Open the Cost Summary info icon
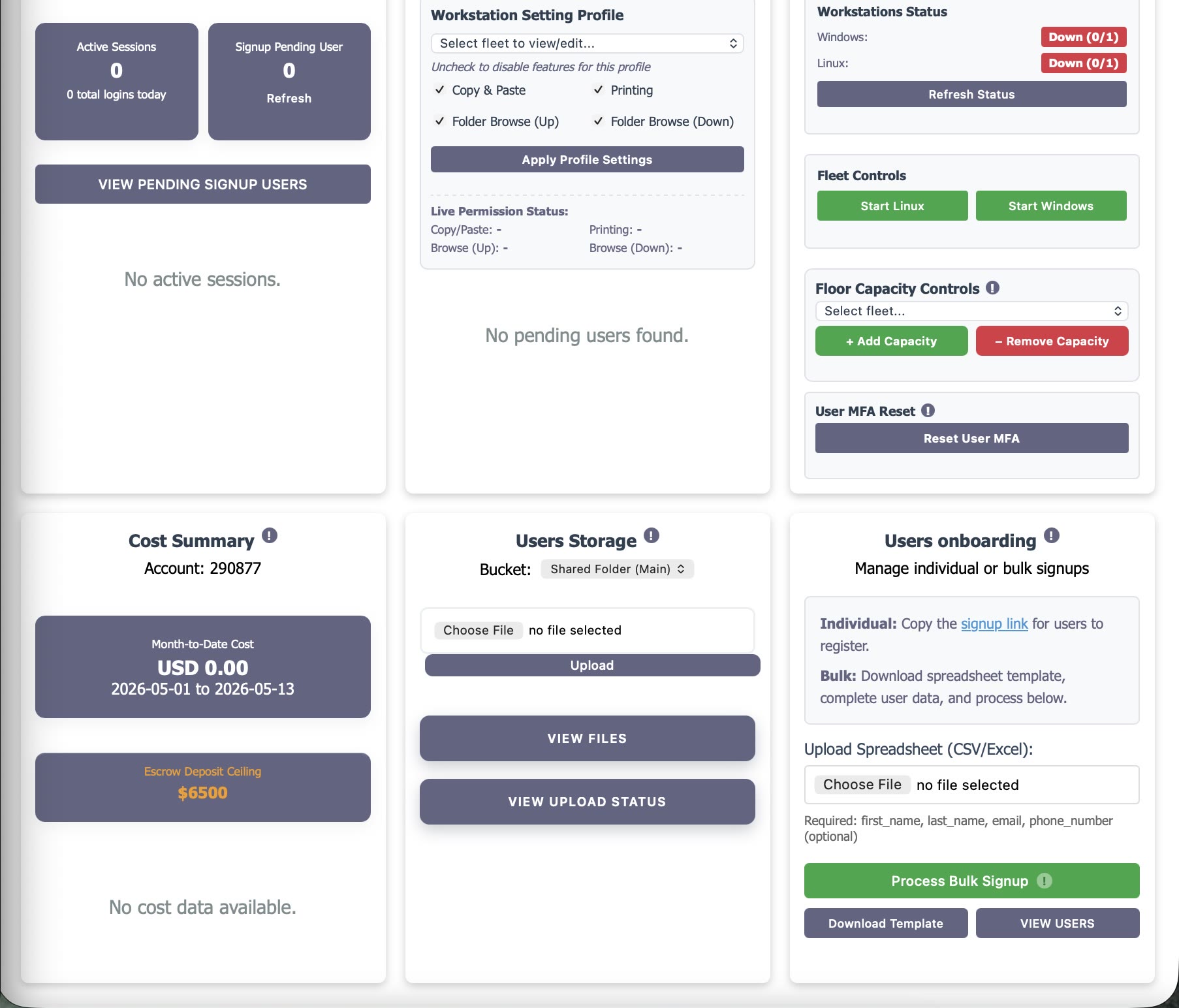Screen dimensions: 1179x1008 point(270,536)
